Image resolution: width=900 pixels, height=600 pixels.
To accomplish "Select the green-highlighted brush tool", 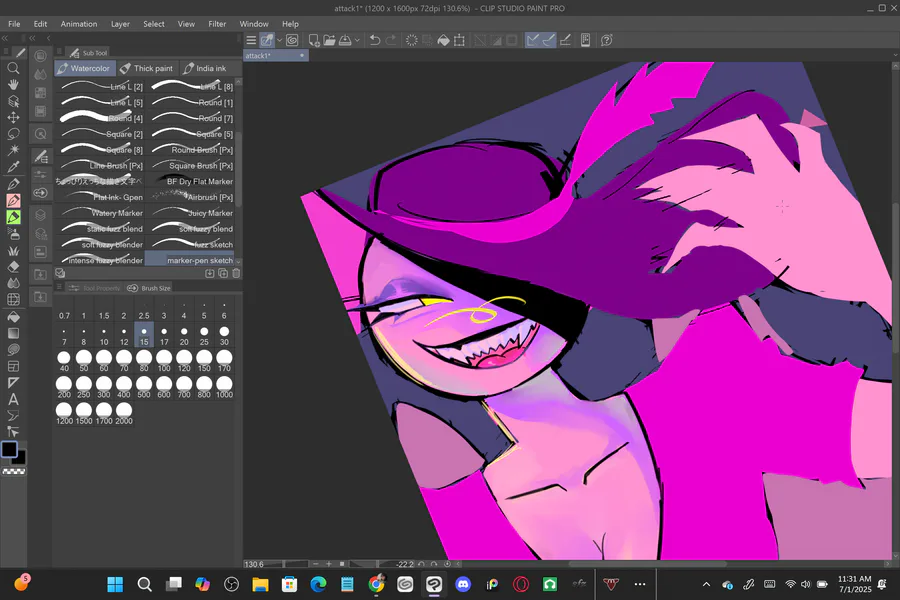I will click(13, 217).
